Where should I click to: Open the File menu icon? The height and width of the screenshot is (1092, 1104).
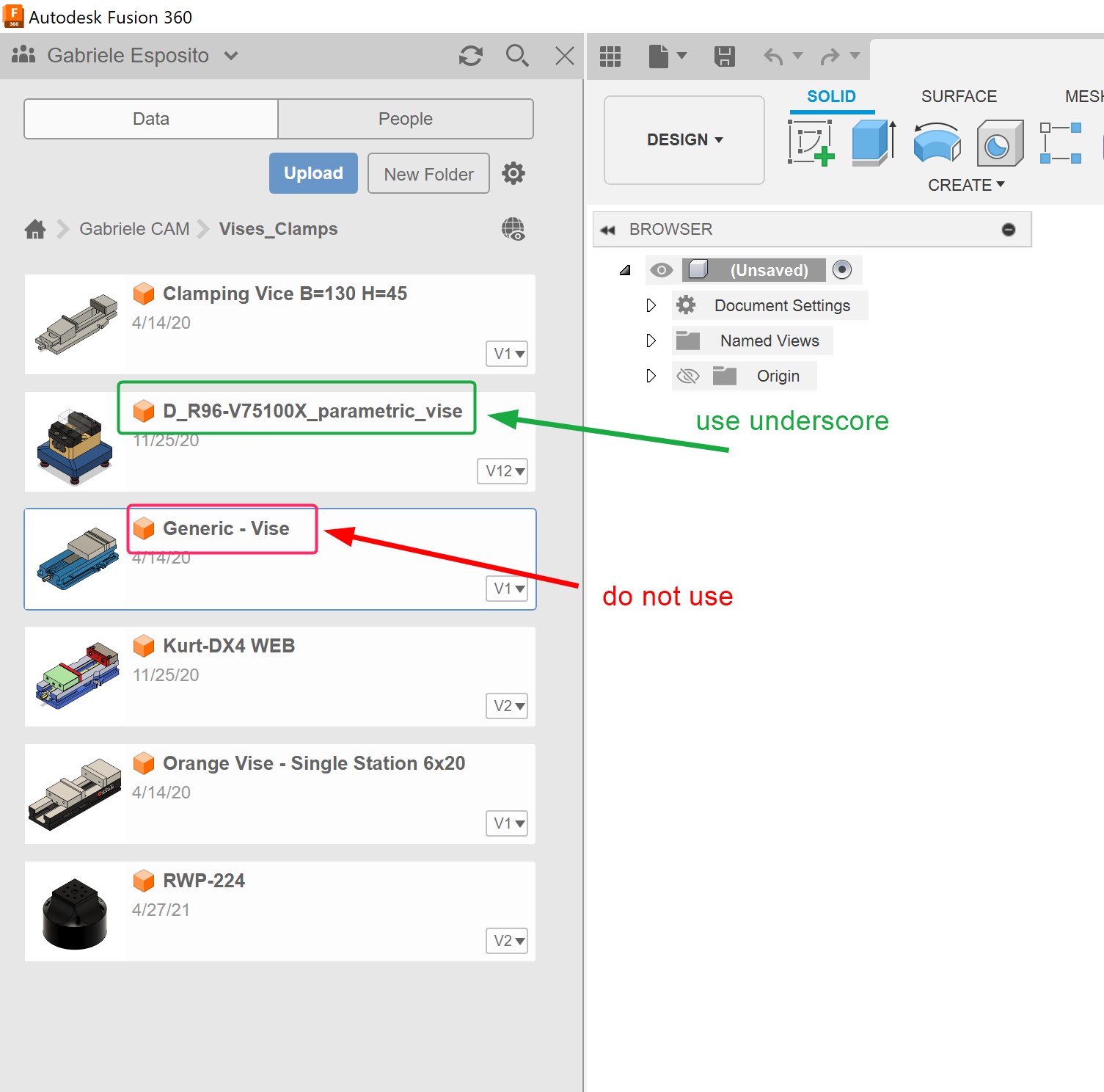click(x=659, y=56)
